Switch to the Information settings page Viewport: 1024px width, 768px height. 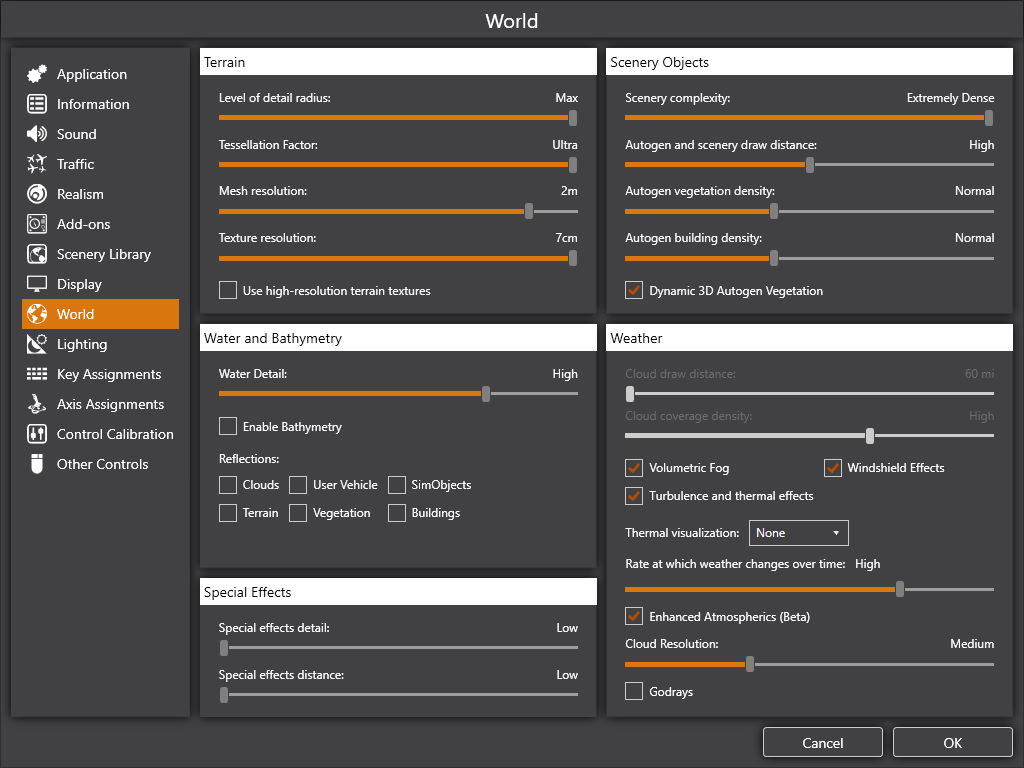(92, 104)
